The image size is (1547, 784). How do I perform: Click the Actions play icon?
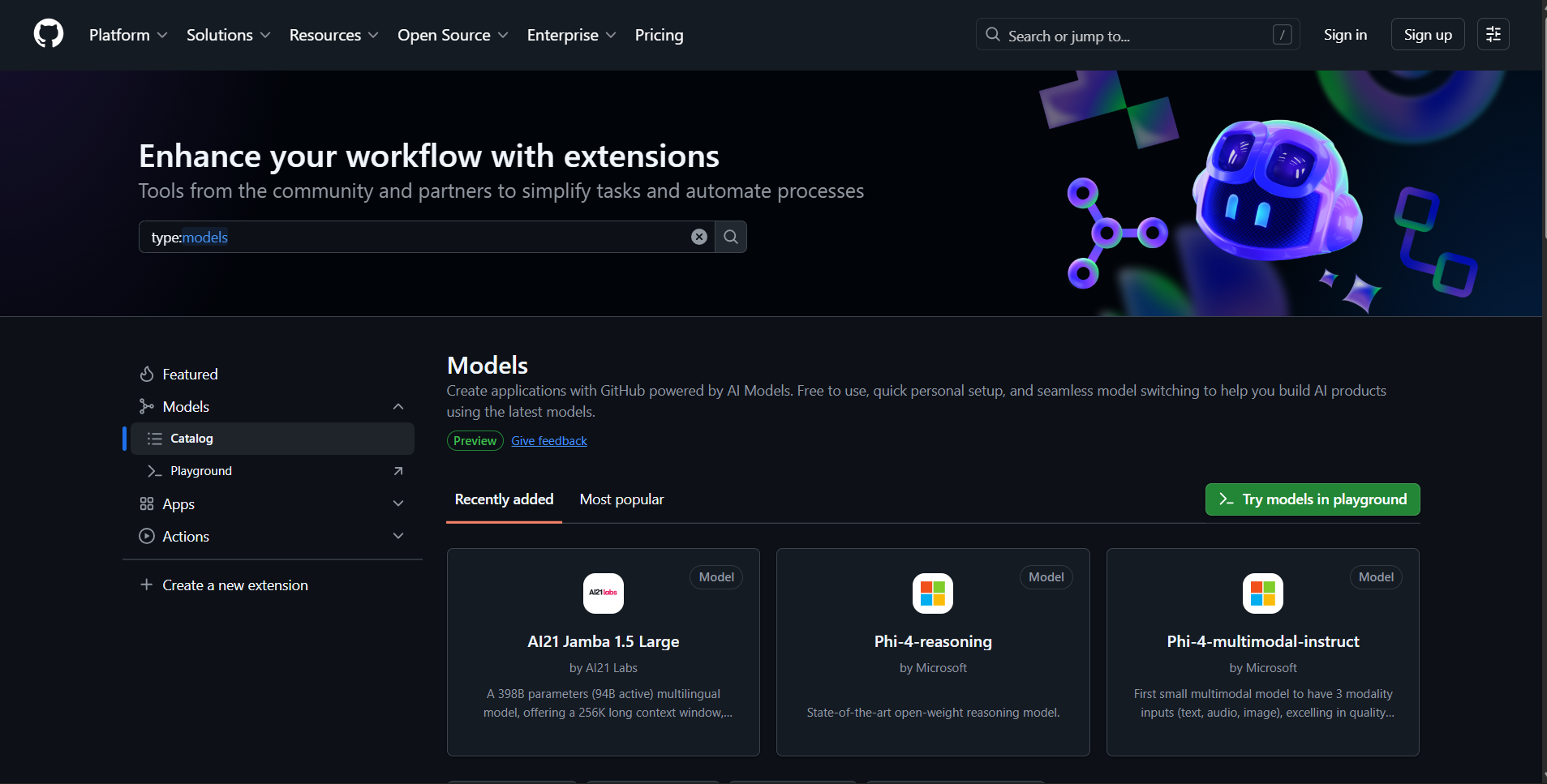tap(147, 536)
